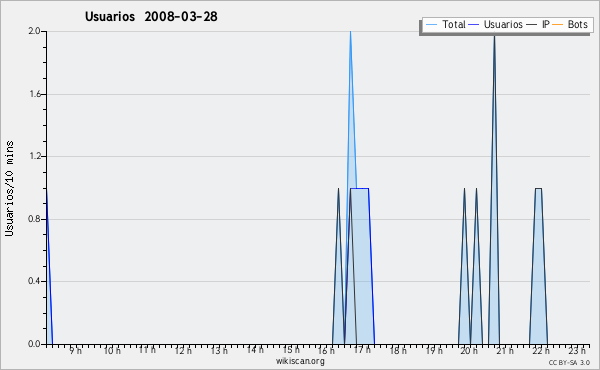
Task: Click the wikiscan.org text below the axis
Action: [300, 361]
